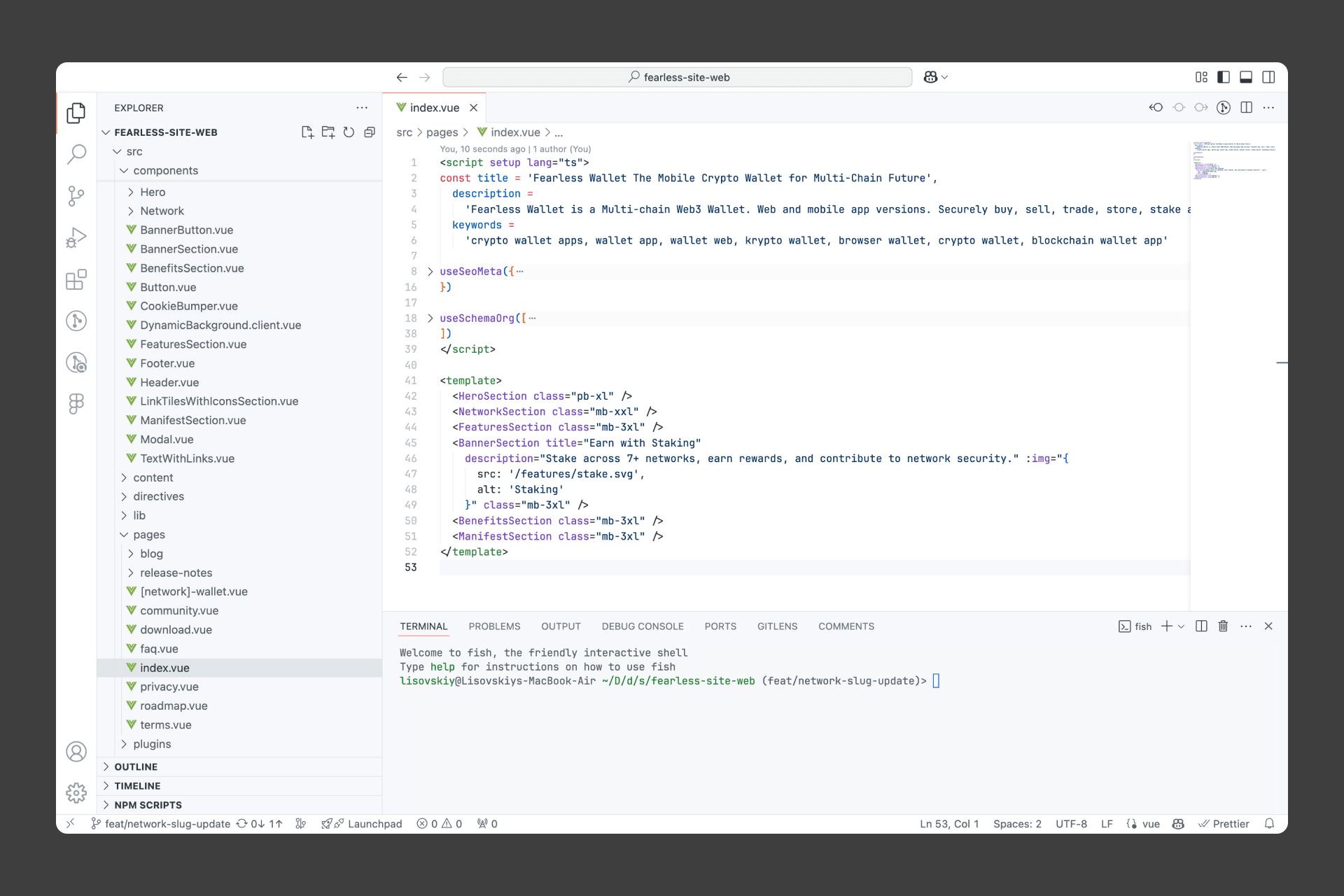Create a new terminal with plus
Image resolution: width=1344 pixels, height=896 pixels.
point(1166,626)
